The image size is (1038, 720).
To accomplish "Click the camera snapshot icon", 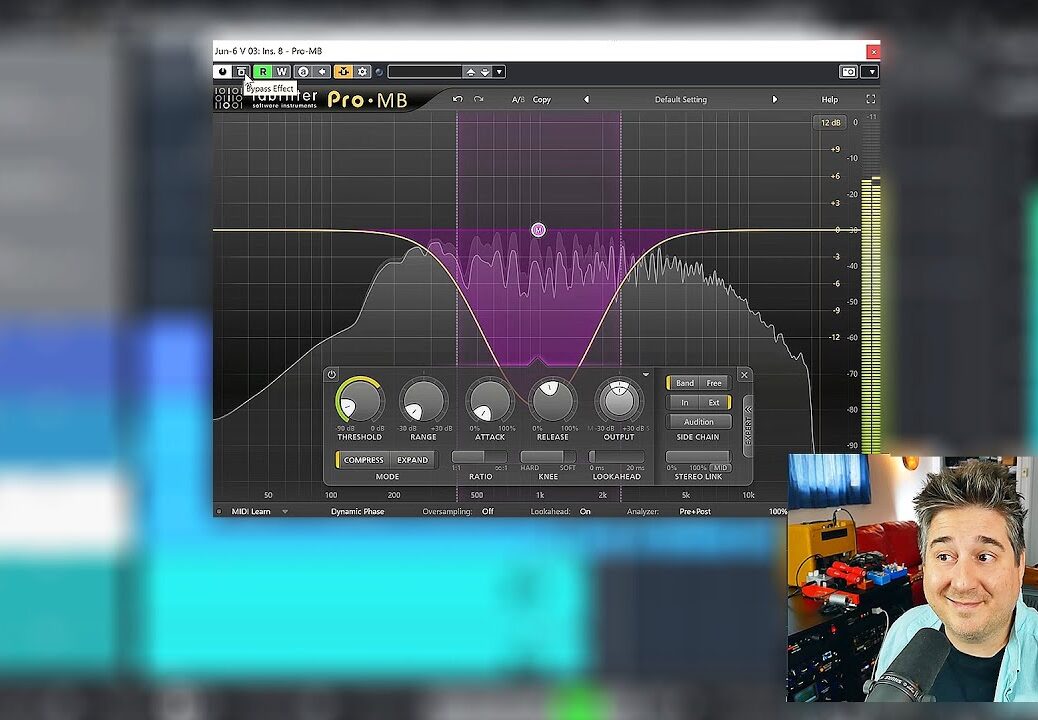I will [x=849, y=71].
